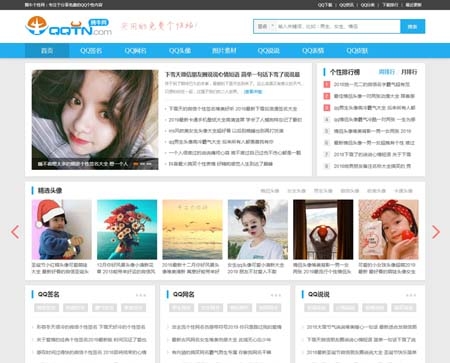Switch to the 月排行 ranking tab
This screenshot has height=363, width=450.
[x=409, y=72]
